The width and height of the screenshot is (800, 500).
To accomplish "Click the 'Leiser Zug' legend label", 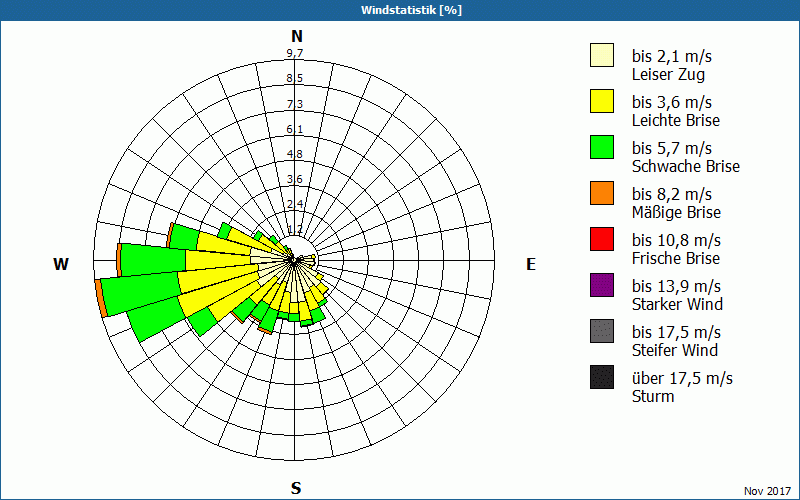I will pyautogui.click(x=668, y=75).
